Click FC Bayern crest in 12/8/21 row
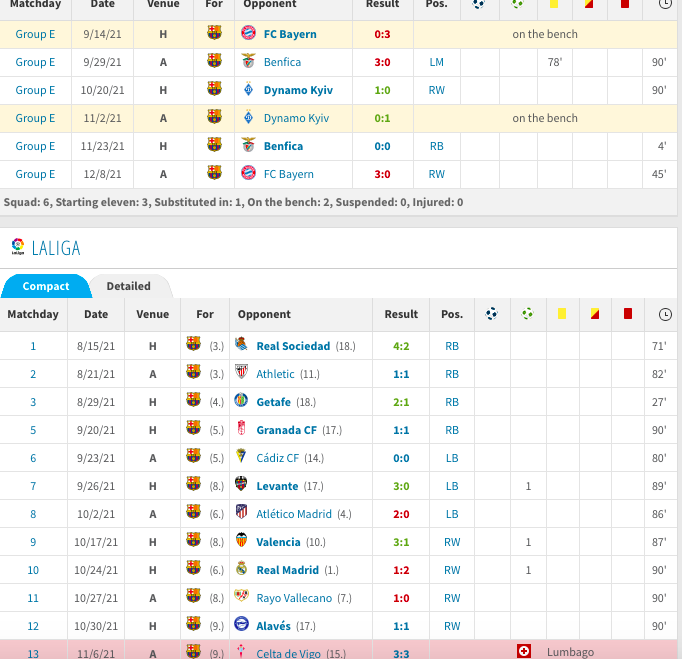 (248, 173)
